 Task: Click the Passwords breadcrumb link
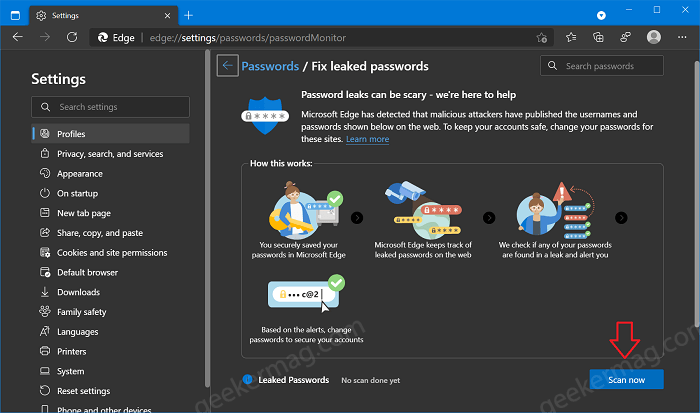pos(270,66)
